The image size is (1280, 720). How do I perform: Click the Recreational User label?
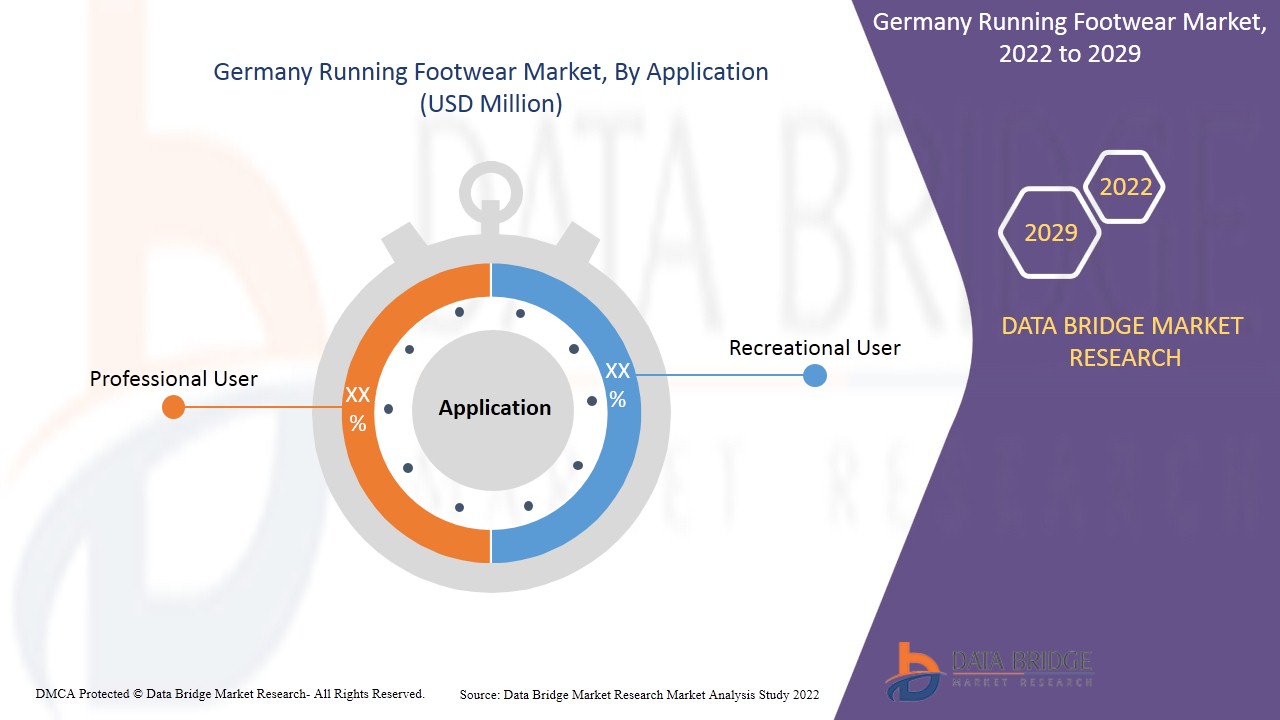[814, 348]
